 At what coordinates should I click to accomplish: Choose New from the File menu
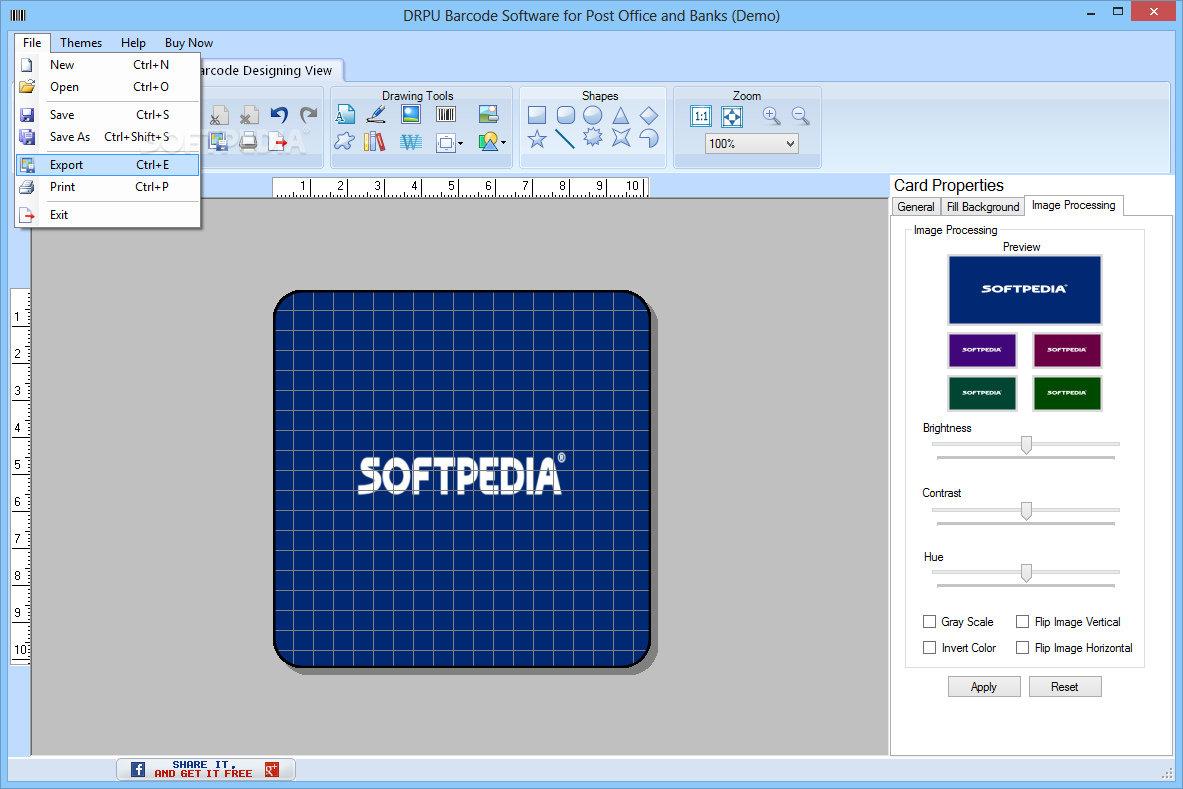(107, 65)
